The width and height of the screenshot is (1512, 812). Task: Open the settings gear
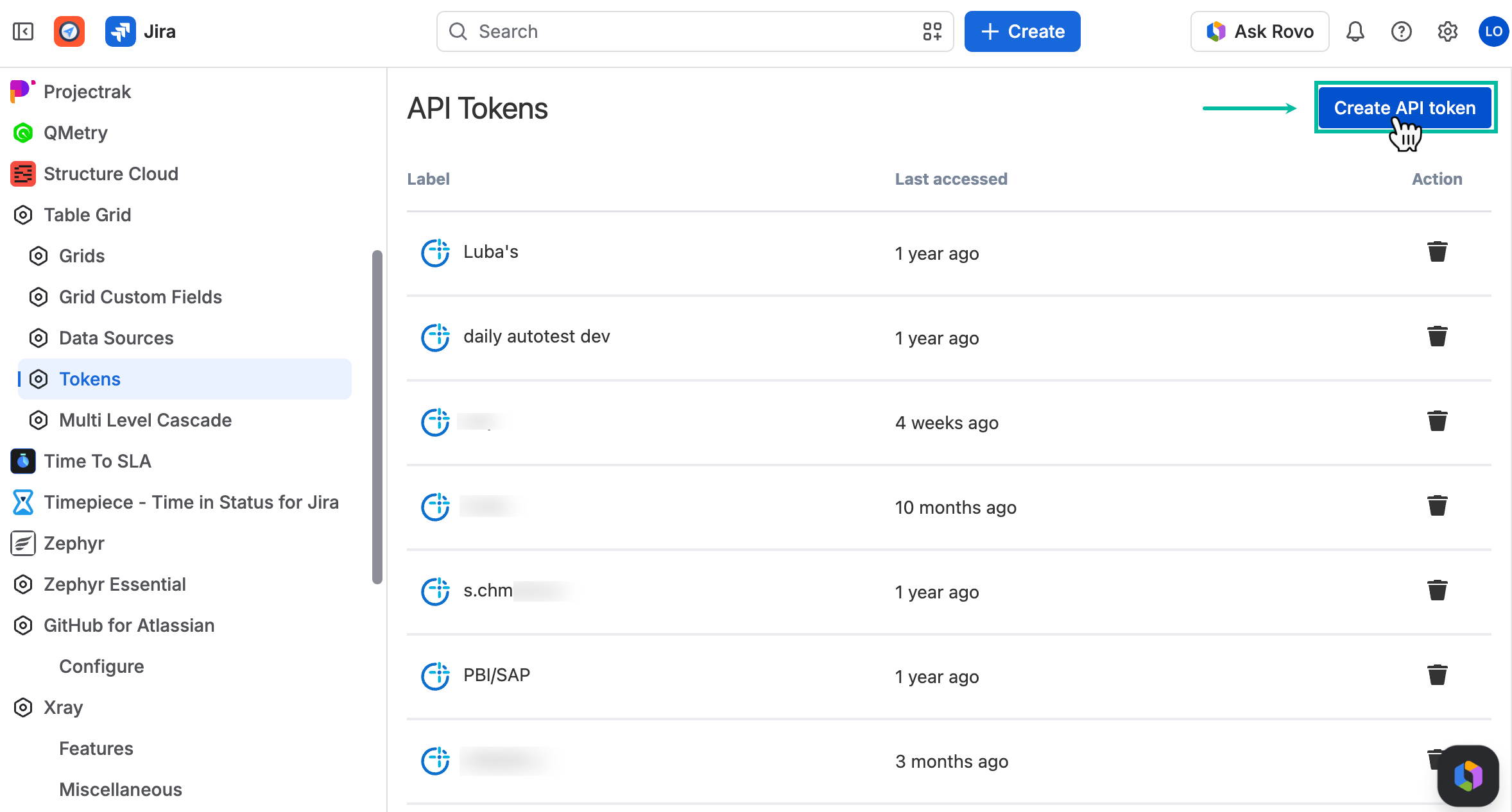1447,31
